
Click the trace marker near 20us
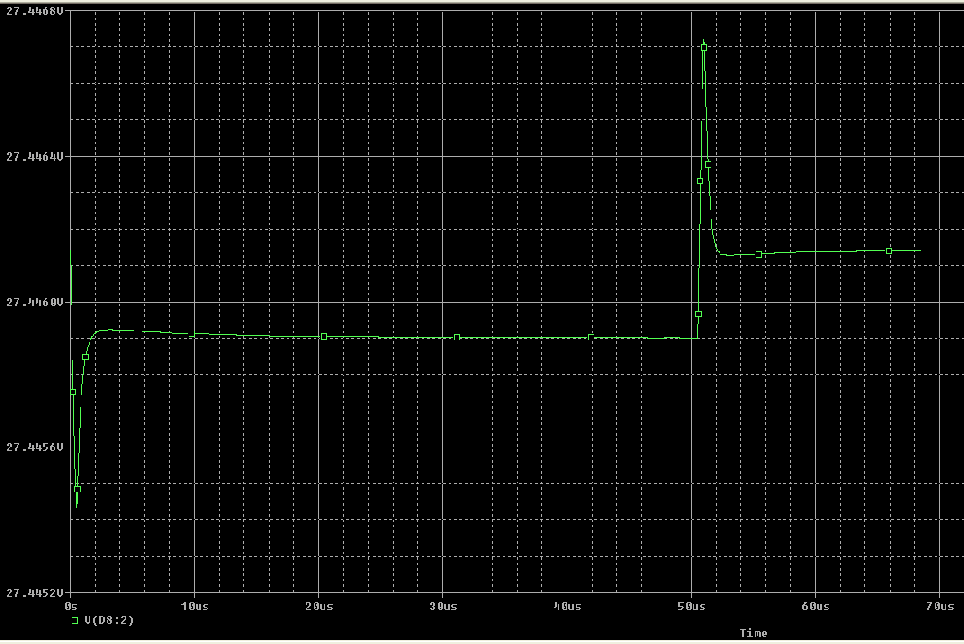point(324,336)
